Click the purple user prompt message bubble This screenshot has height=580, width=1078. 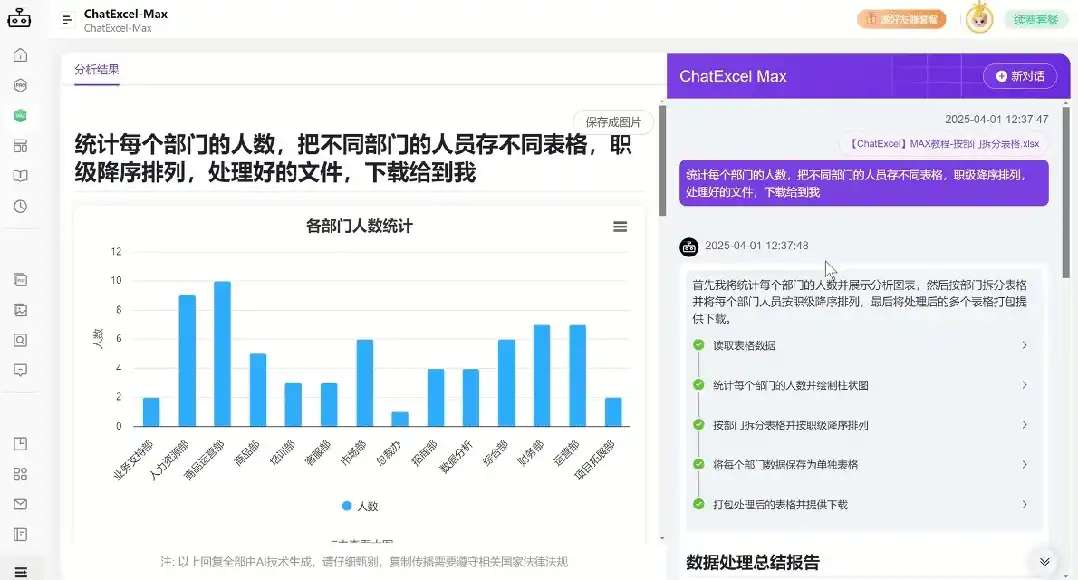click(864, 183)
